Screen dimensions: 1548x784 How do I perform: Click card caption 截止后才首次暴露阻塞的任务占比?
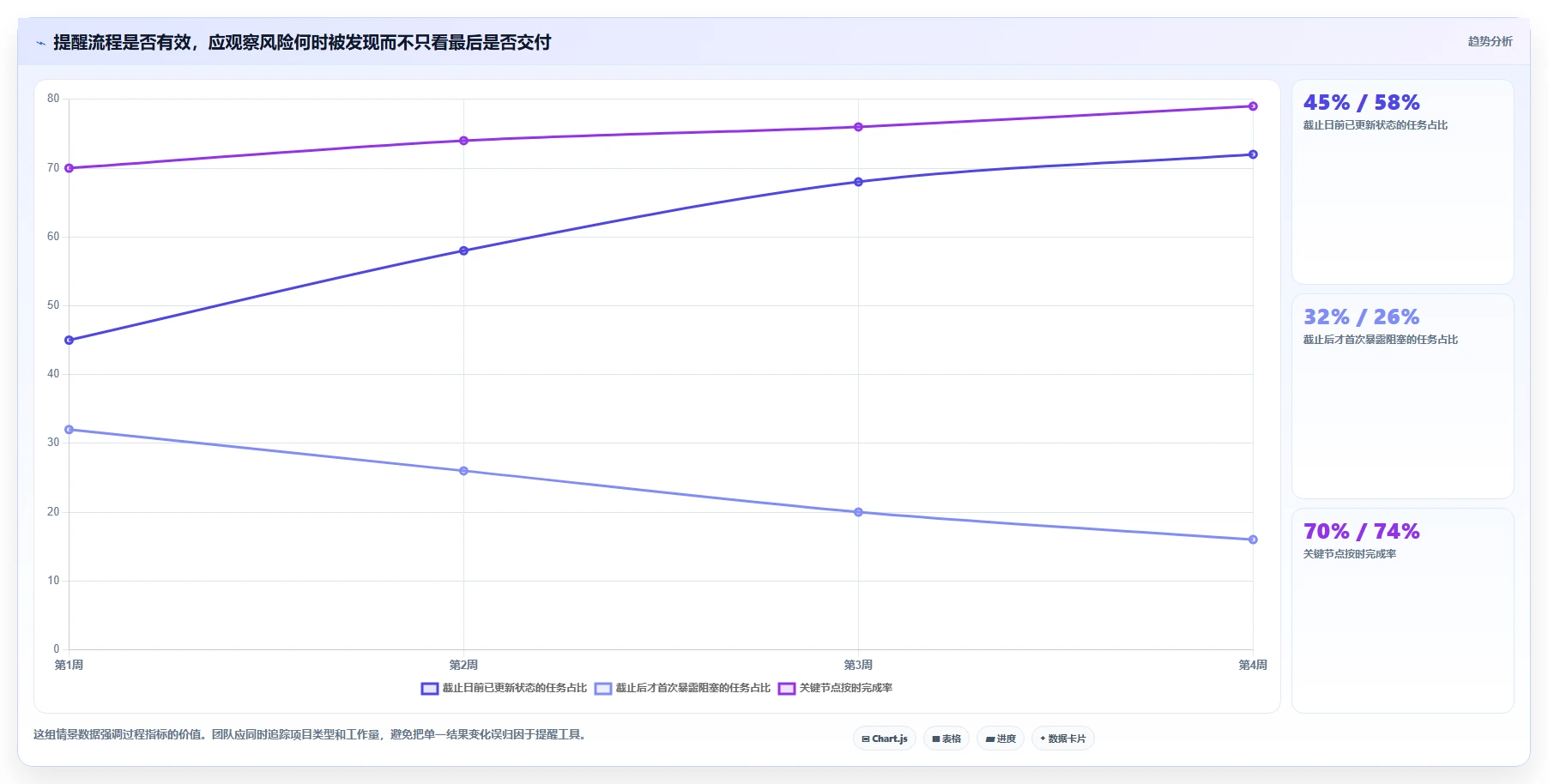tap(1381, 340)
